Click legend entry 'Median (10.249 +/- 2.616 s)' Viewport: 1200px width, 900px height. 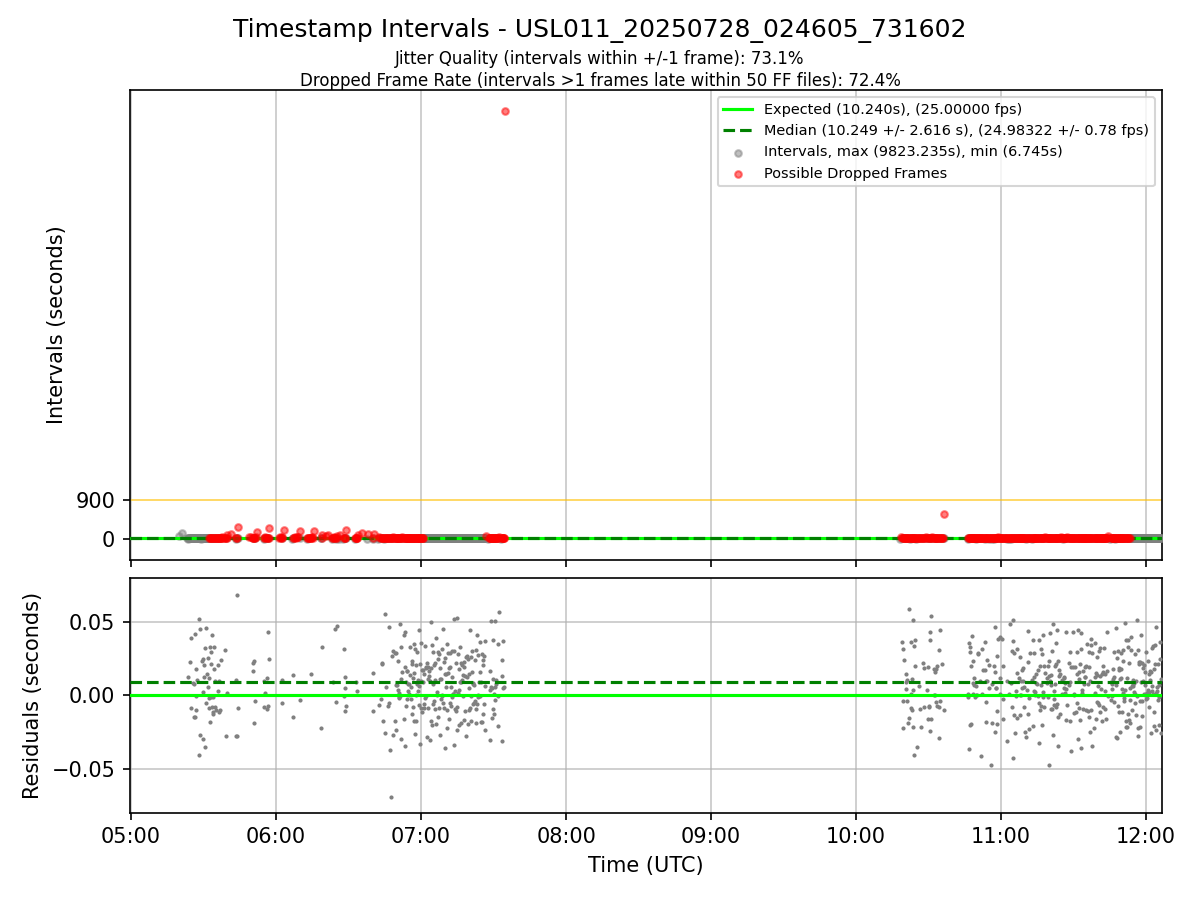(x=955, y=130)
